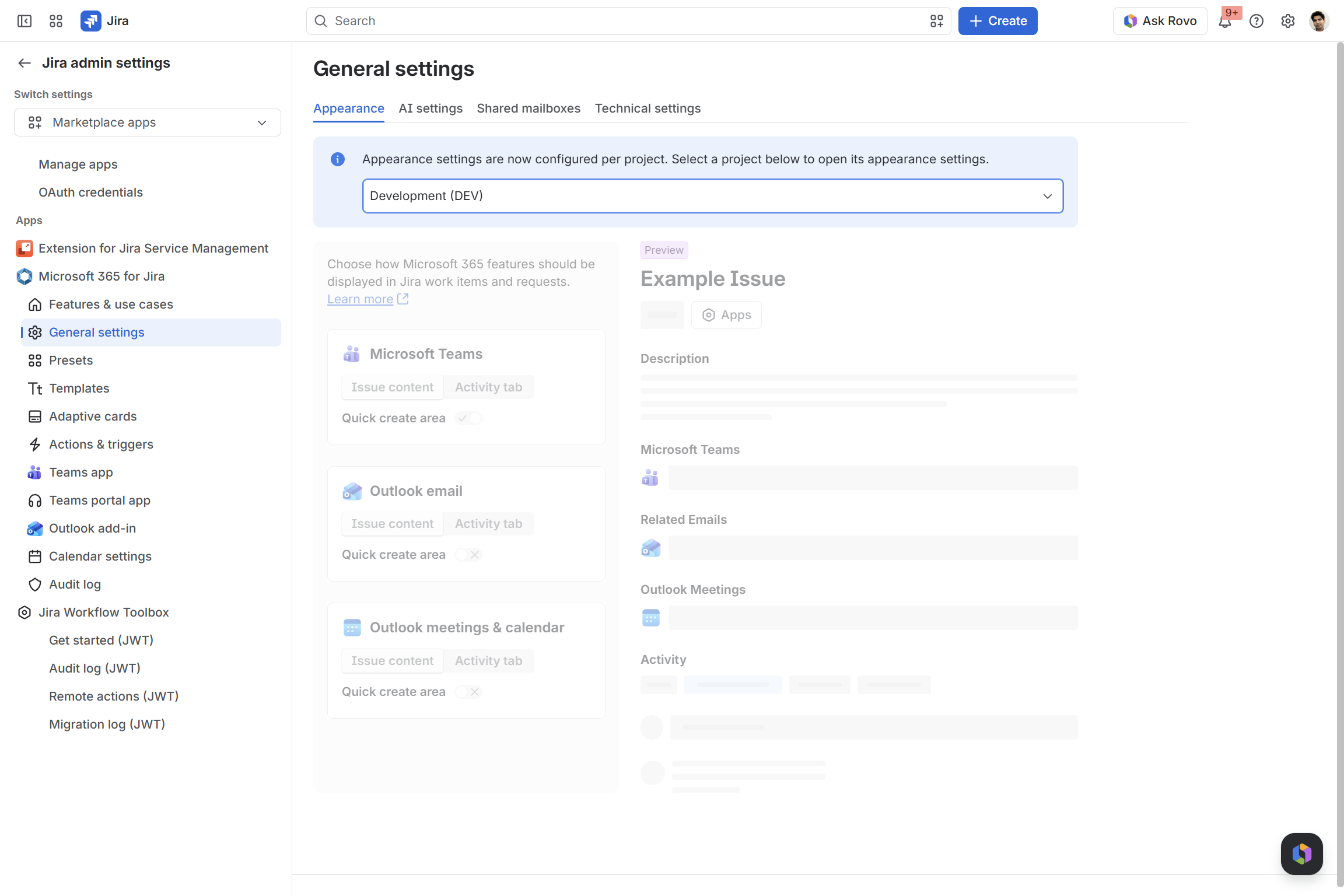
Task: Click the Create button
Action: tap(998, 21)
